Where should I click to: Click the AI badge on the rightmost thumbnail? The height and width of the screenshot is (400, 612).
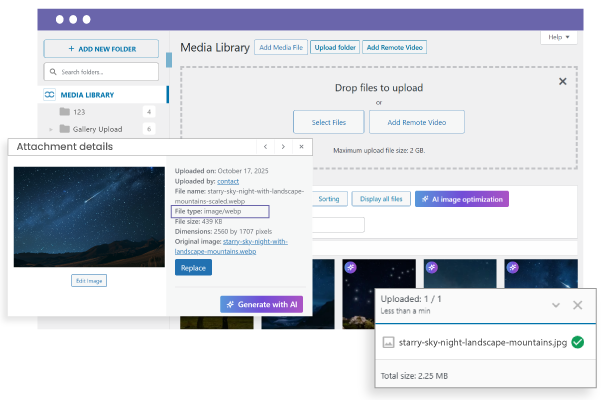(512, 267)
